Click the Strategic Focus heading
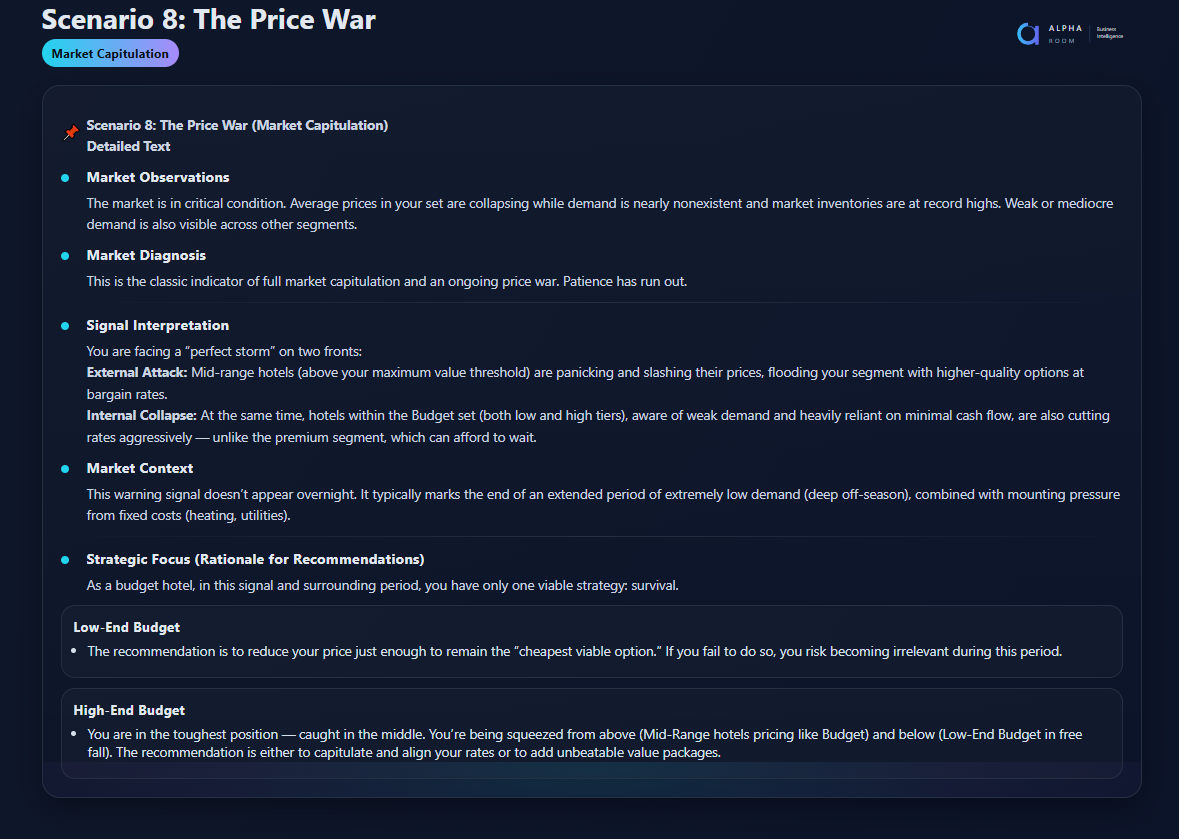This screenshot has width=1179, height=839. coord(255,560)
